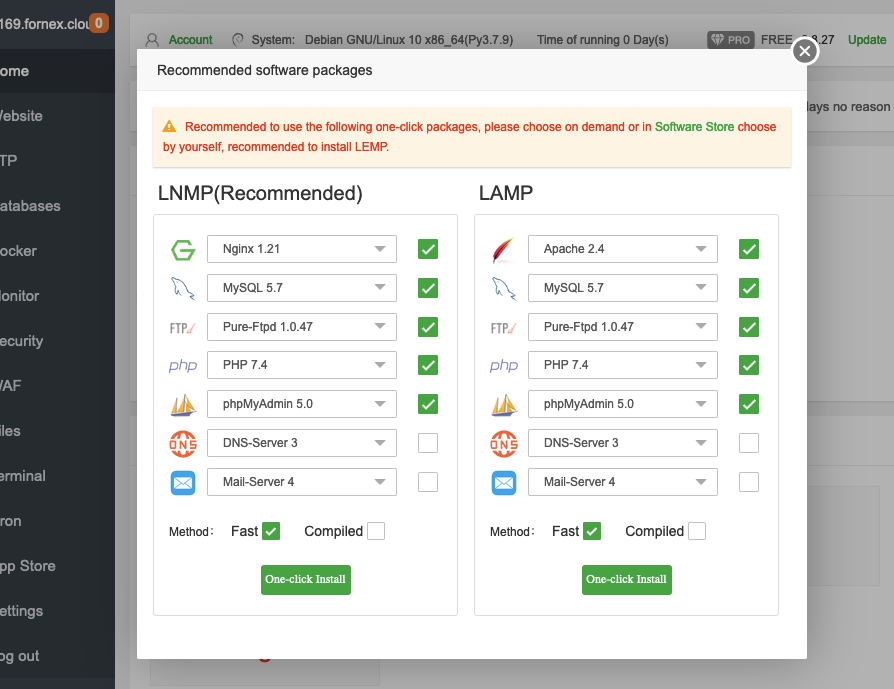Image resolution: width=894 pixels, height=689 pixels.
Task: Click the Mail-Server envelope icon in LAMP
Action: (x=503, y=482)
